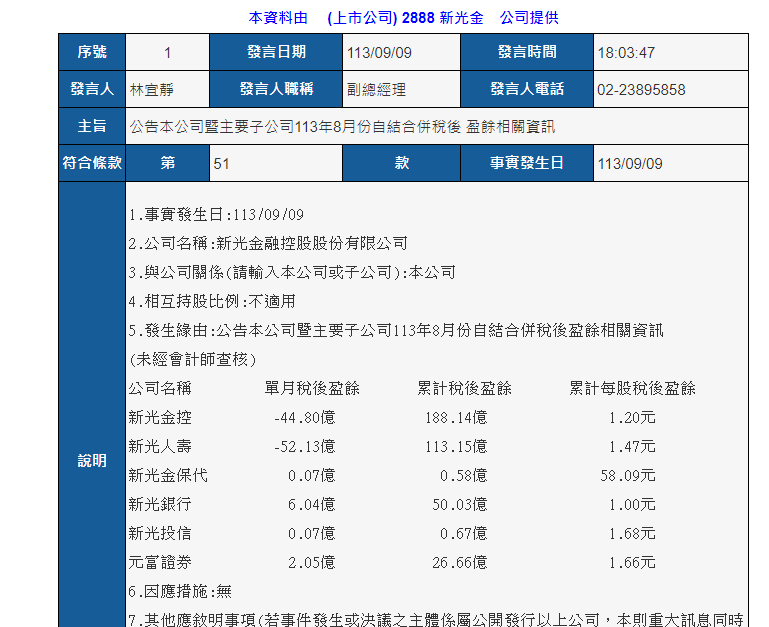The image size is (769, 627).
Task: Click the value 113.15億
Action: (x=456, y=446)
